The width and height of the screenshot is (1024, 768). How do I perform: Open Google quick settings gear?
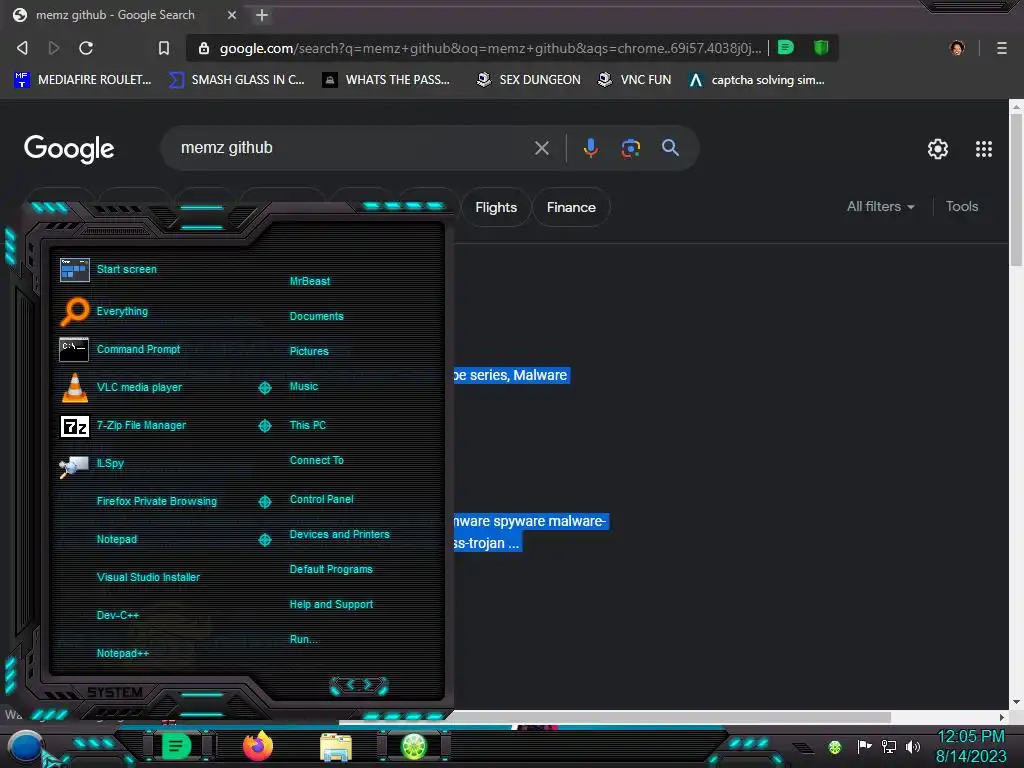coord(938,149)
